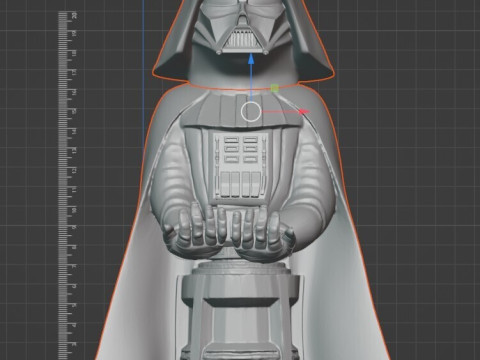
Task: Click the white circle at gizmo center
Action: pos(251,112)
